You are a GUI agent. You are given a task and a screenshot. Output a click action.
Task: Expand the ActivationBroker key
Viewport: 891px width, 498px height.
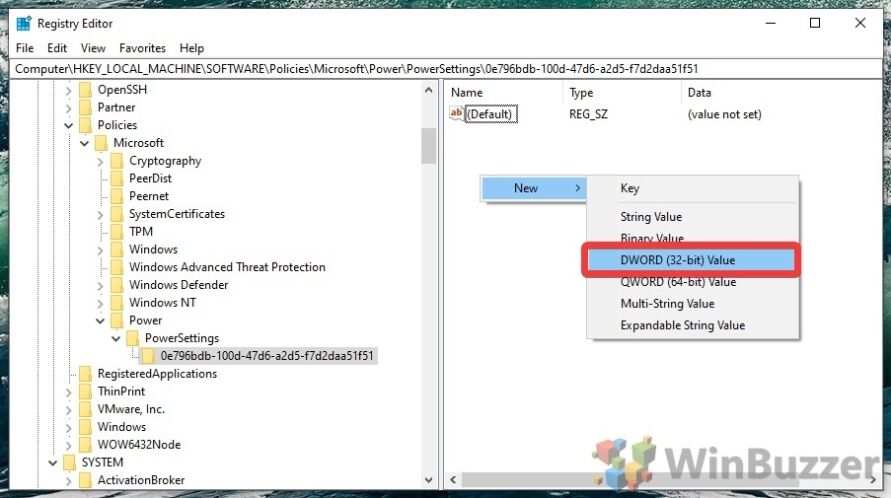[x=68, y=480]
